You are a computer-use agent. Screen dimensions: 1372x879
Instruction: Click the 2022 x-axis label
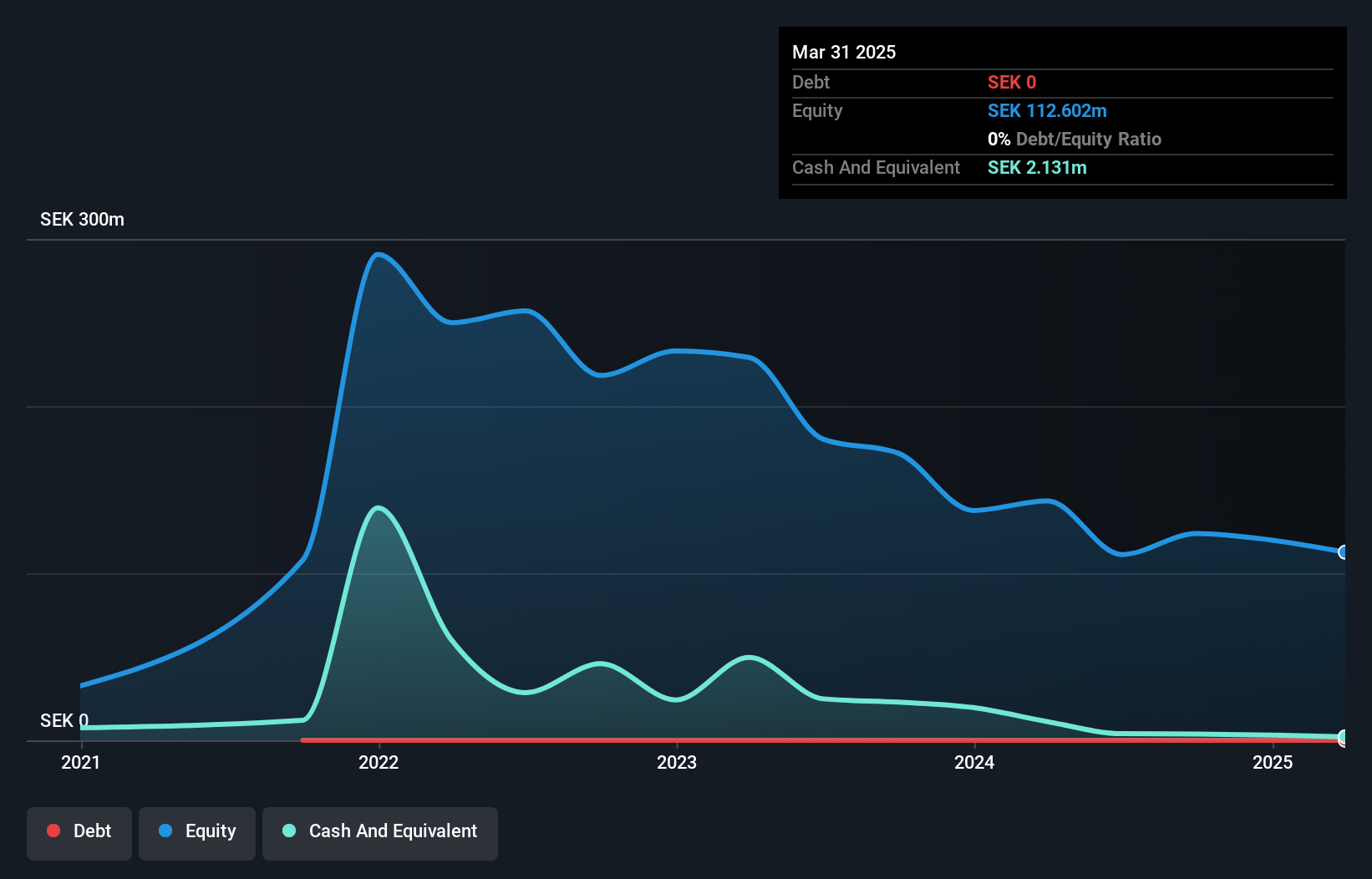[379, 762]
